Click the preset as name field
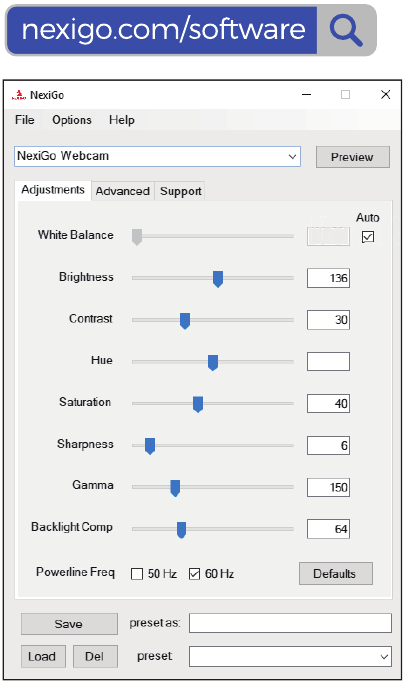 tap(290, 623)
